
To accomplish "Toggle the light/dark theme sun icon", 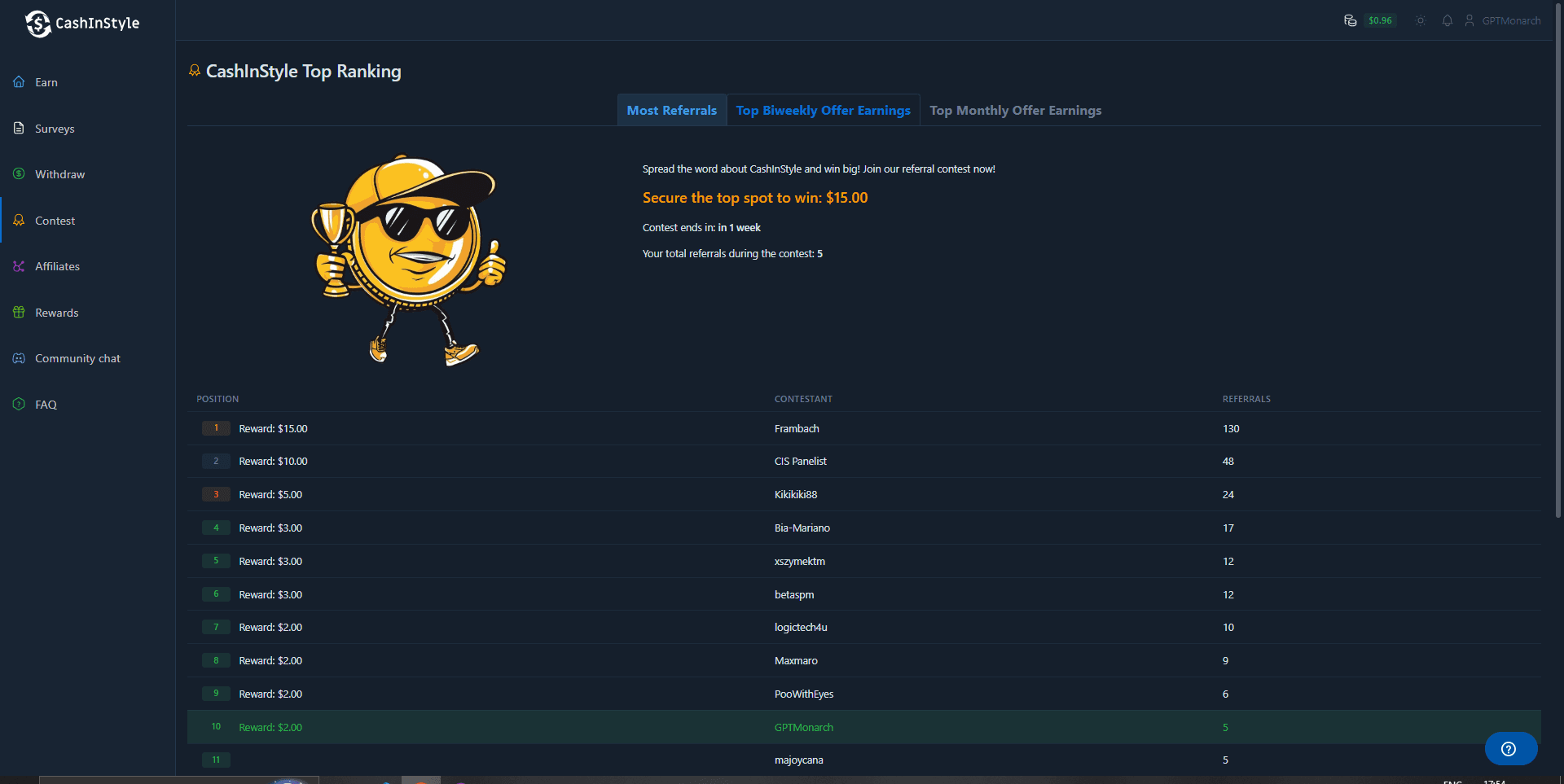I will coord(1420,20).
